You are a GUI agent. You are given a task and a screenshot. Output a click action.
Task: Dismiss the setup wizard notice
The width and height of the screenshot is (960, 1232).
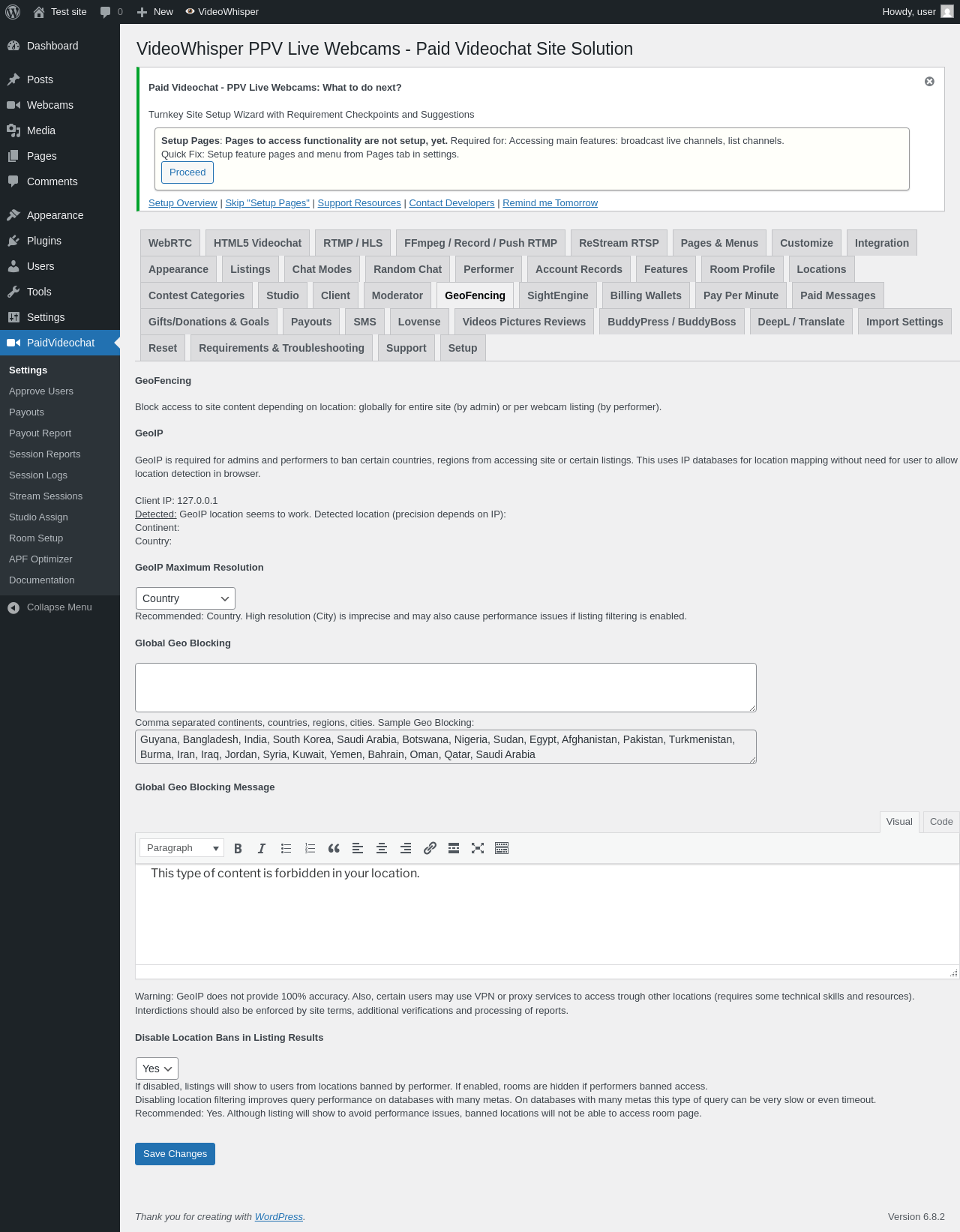tap(929, 81)
